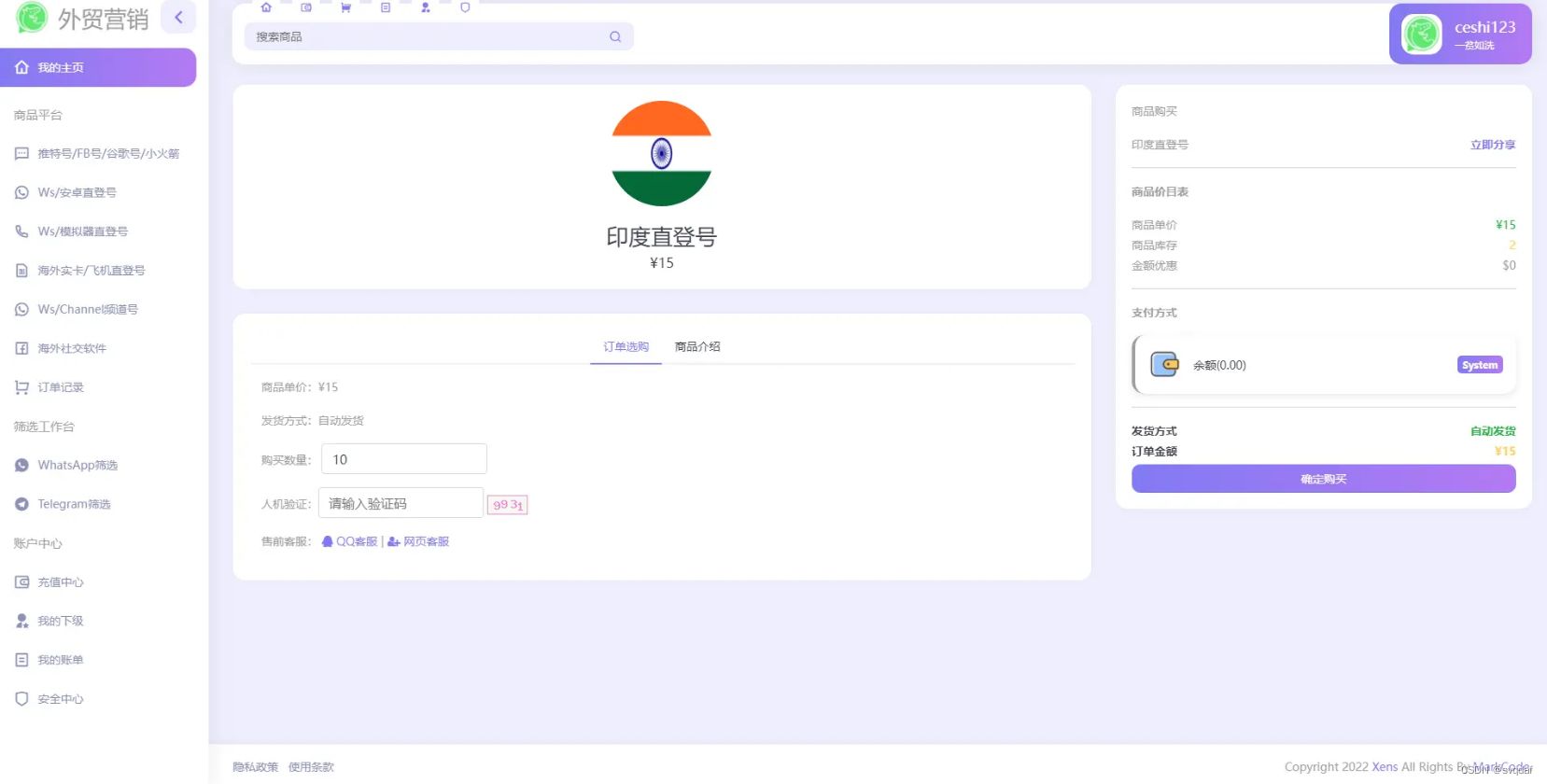Click the 外贸营销 logo icon
The width and height of the screenshot is (1547, 784).
[x=32, y=17]
